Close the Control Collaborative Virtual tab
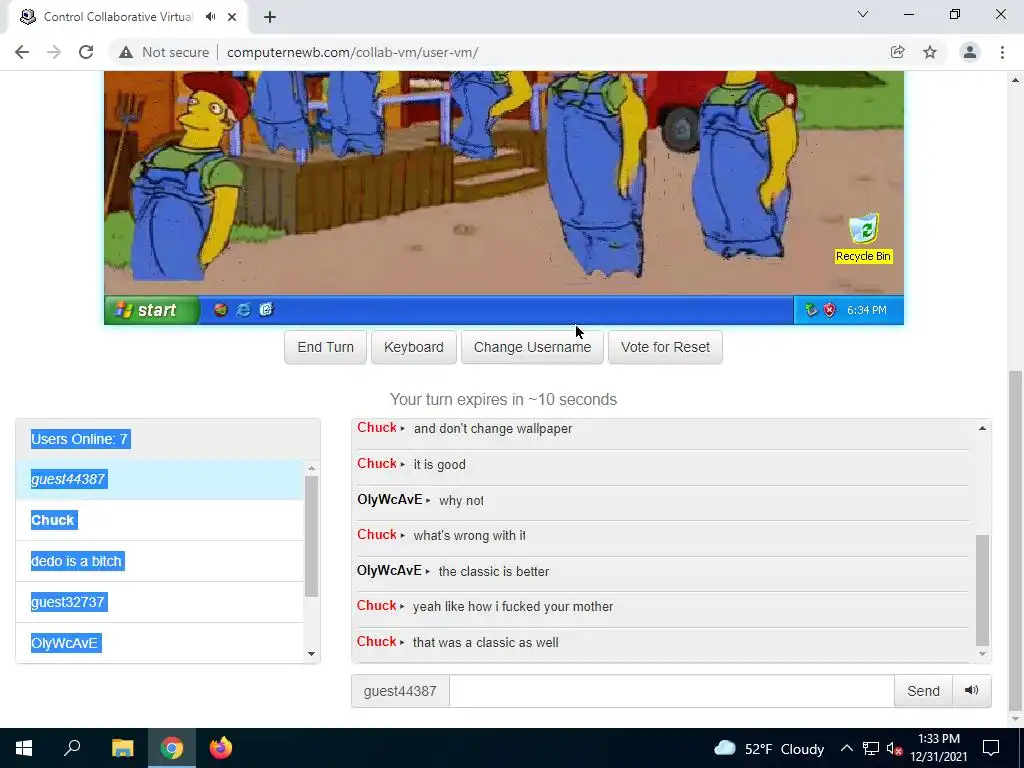The height and width of the screenshot is (768, 1024). click(x=232, y=17)
